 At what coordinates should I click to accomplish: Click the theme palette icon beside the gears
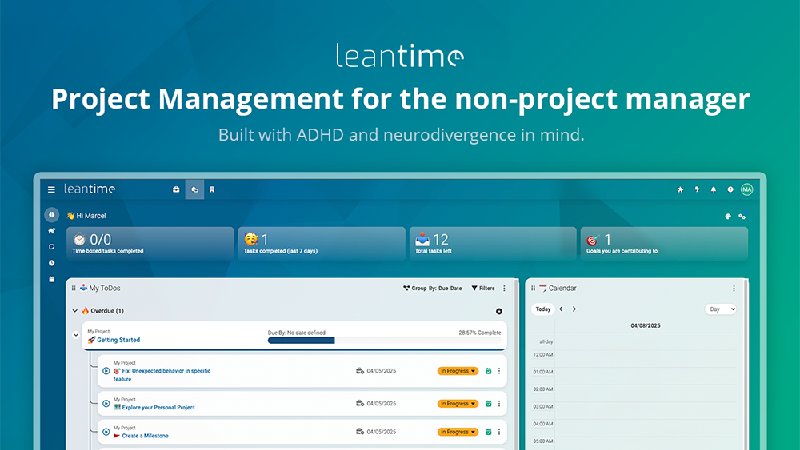click(728, 216)
